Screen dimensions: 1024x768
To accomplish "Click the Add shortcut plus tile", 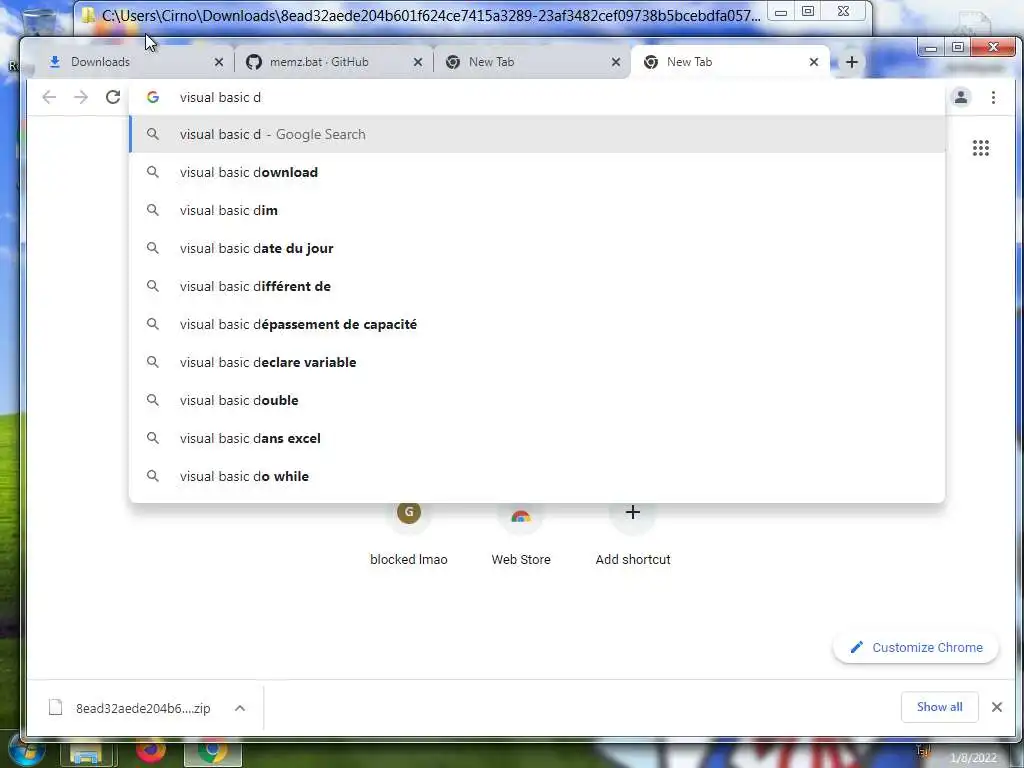I will tap(632, 532).
